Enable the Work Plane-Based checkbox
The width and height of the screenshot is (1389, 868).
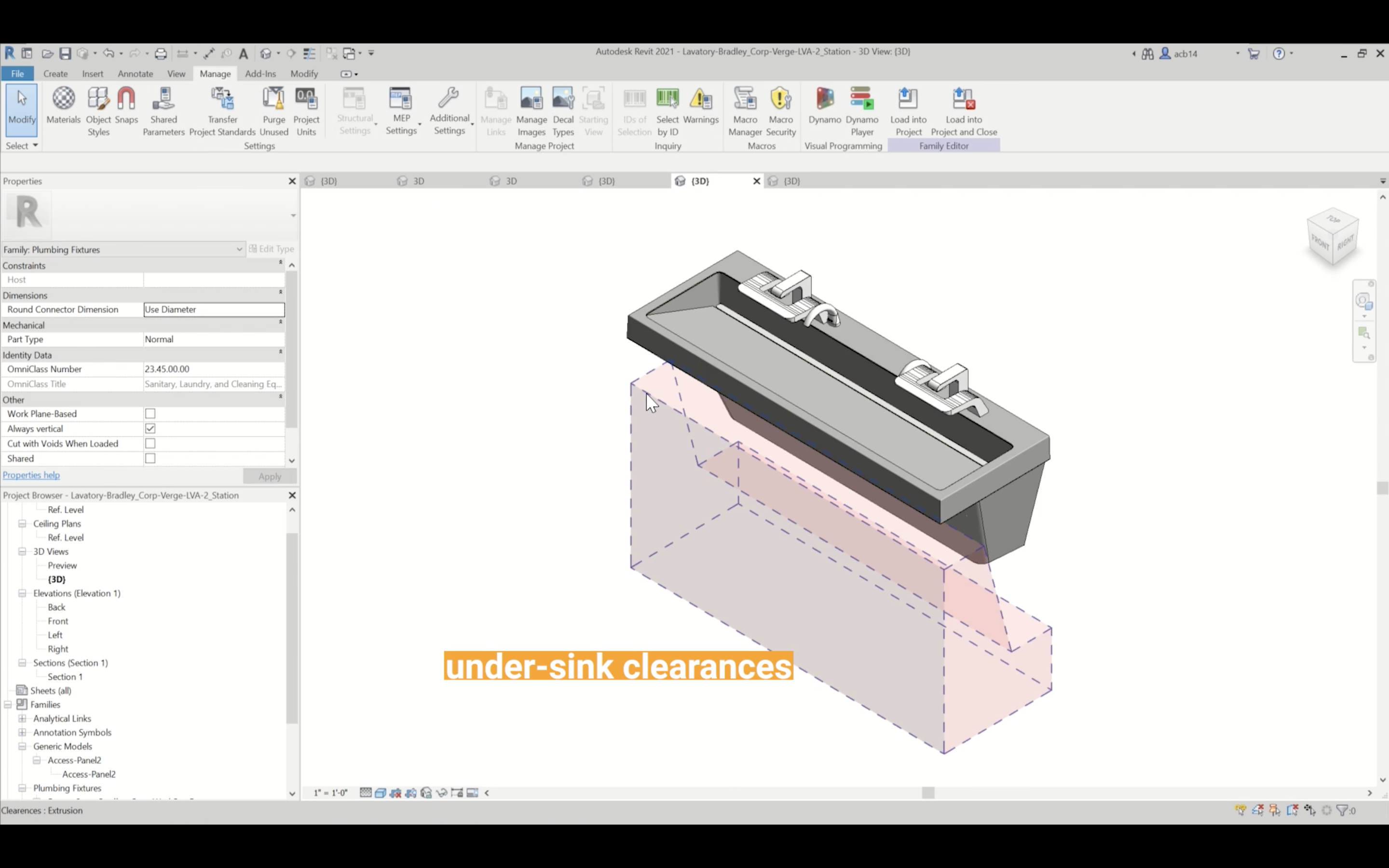pos(150,414)
